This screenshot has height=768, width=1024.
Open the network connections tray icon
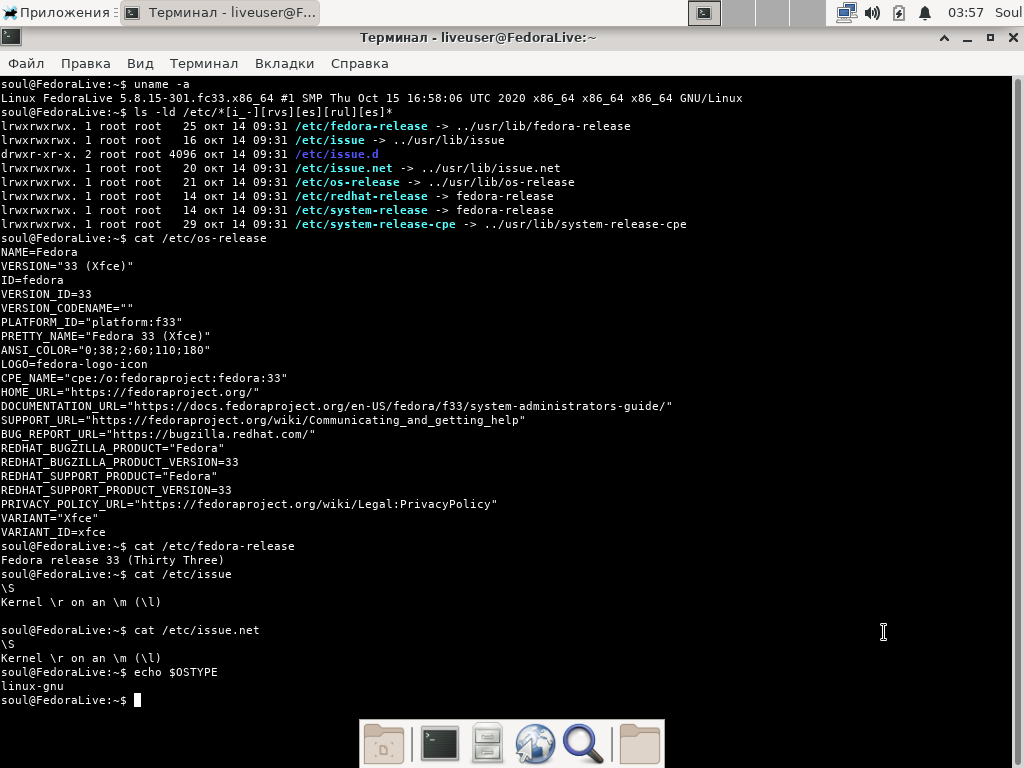tap(846, 12)
